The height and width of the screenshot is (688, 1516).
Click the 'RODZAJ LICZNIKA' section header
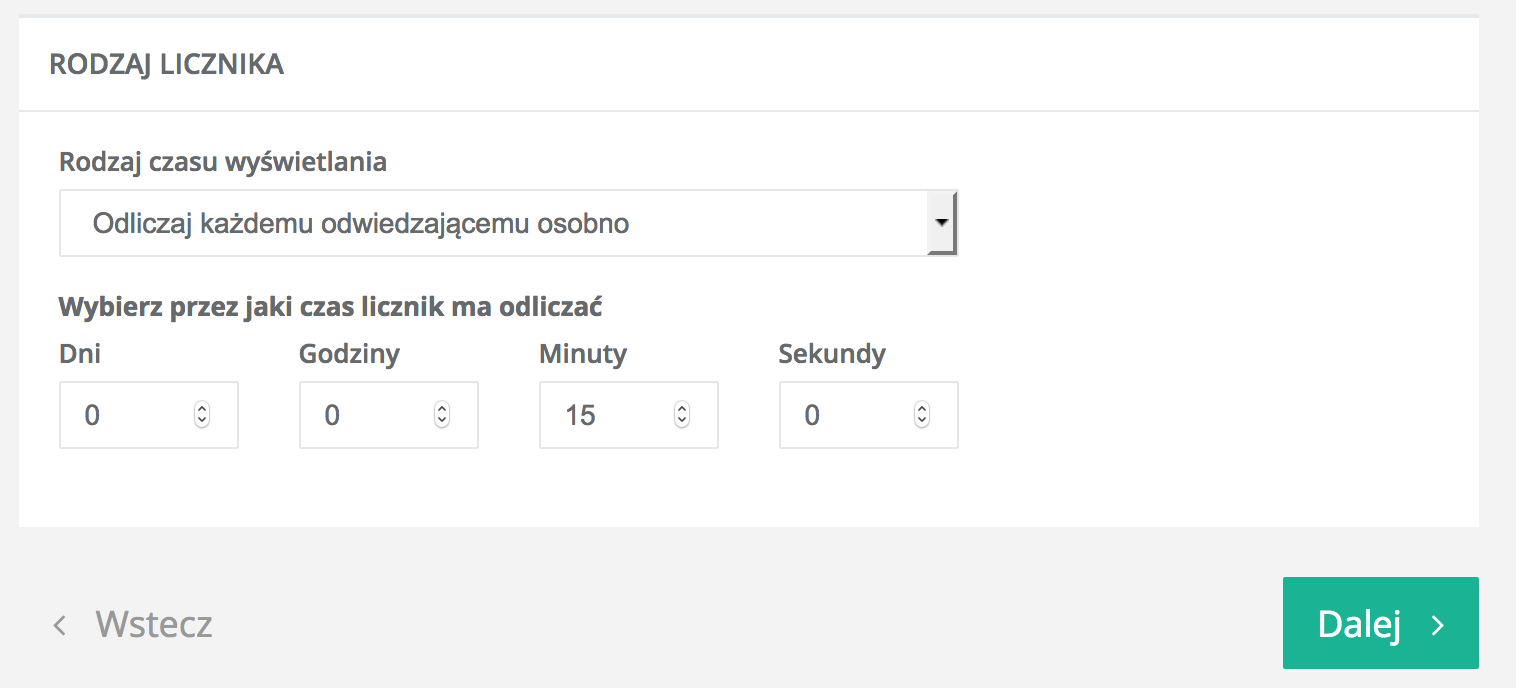166,65
